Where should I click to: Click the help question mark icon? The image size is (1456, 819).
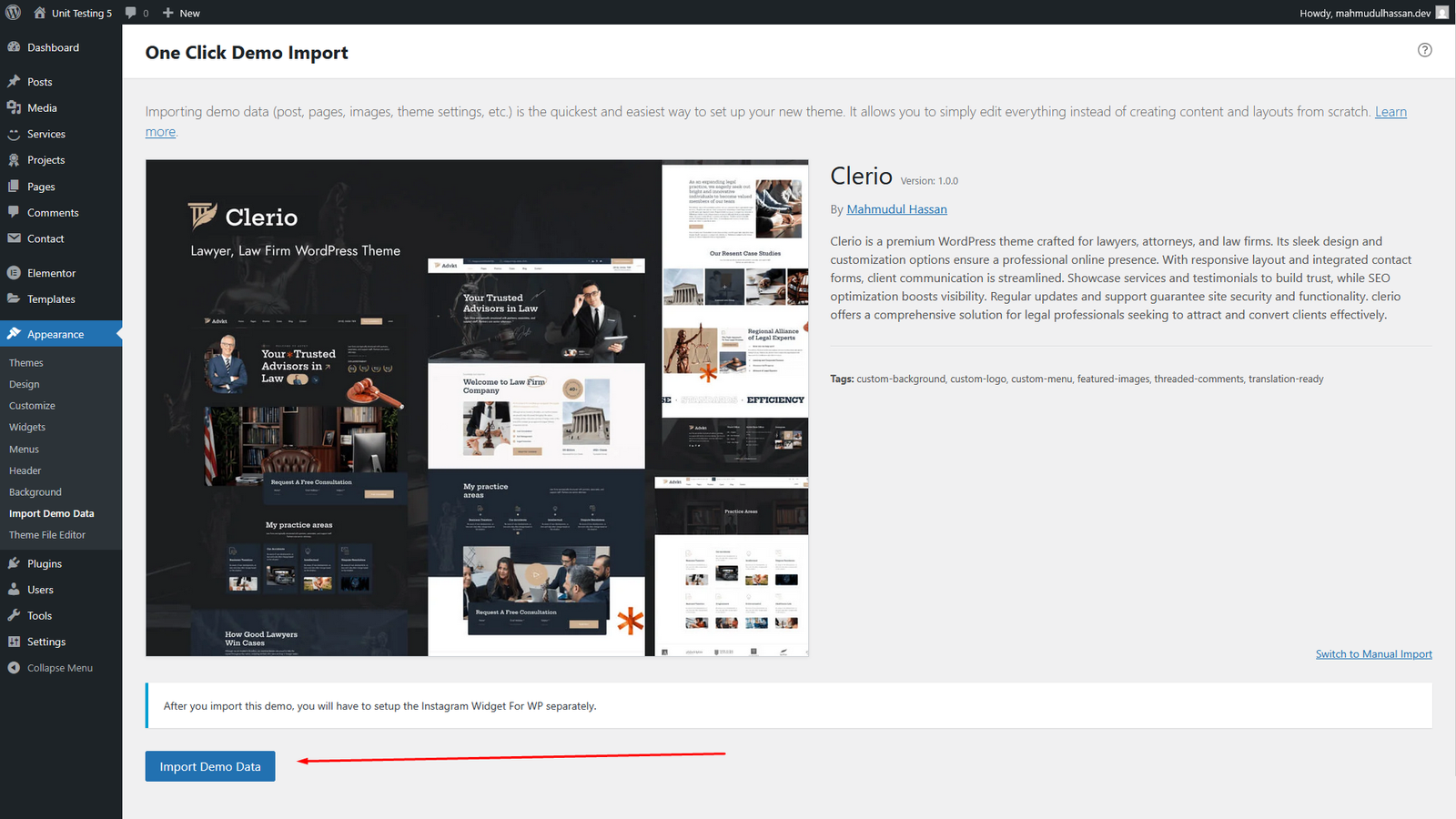pyautogui.click(x=1424, y=50)
